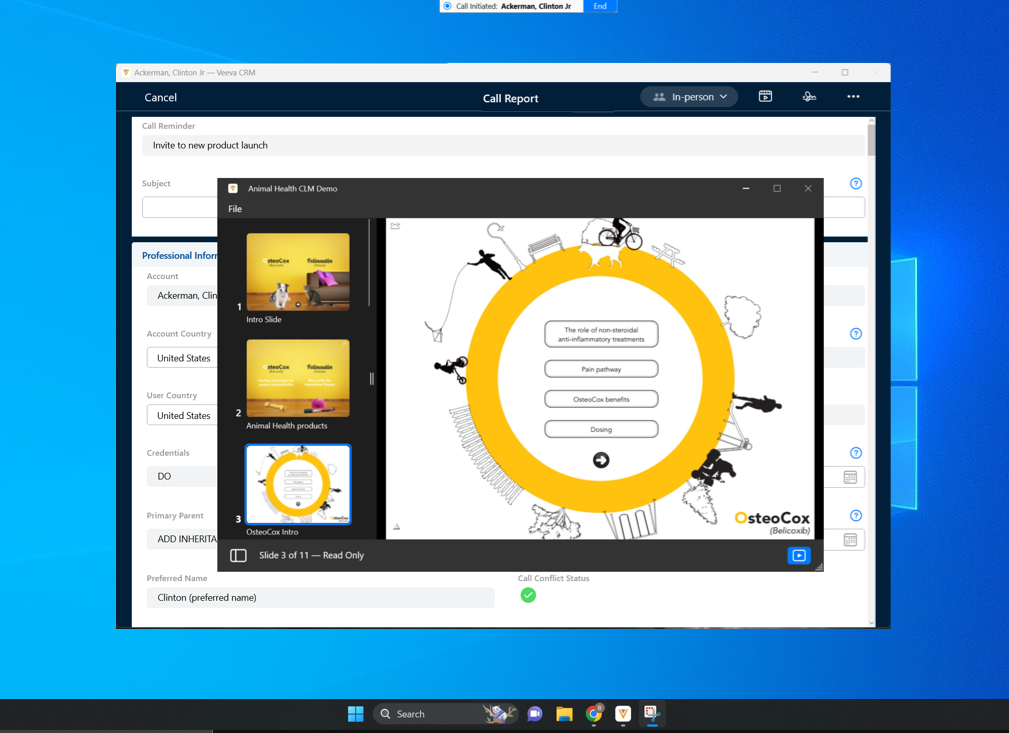
Task: Open calendar picker beside Credentials row
Action: coord(850,478)
